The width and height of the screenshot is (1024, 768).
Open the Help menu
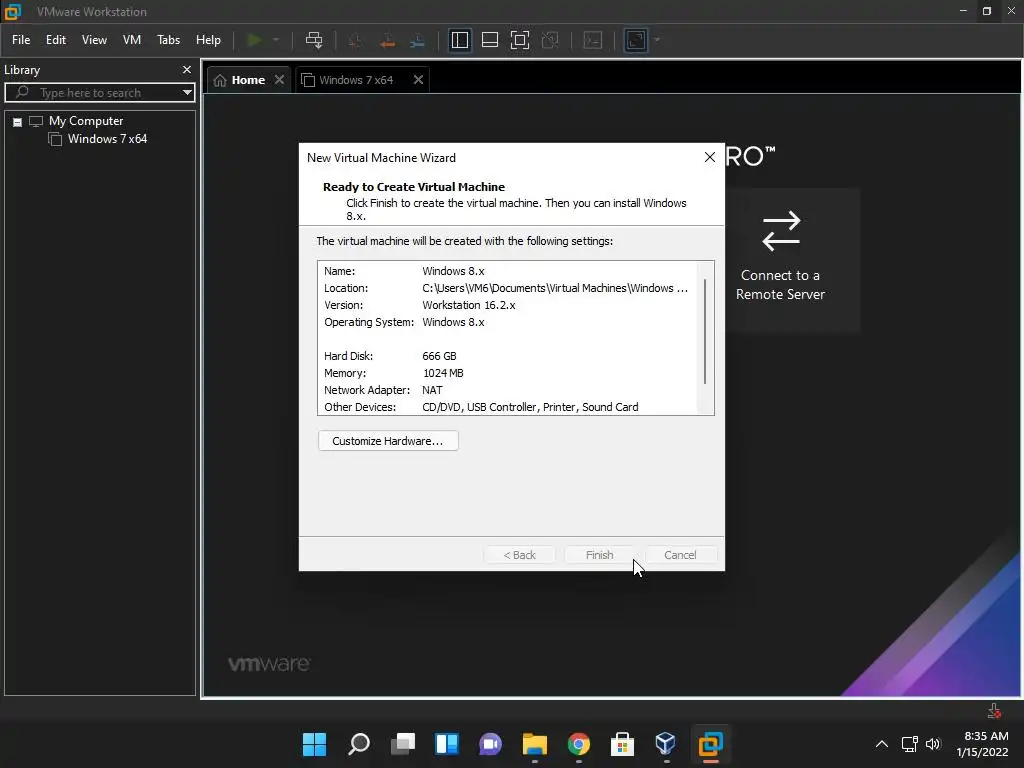[208, 40]
